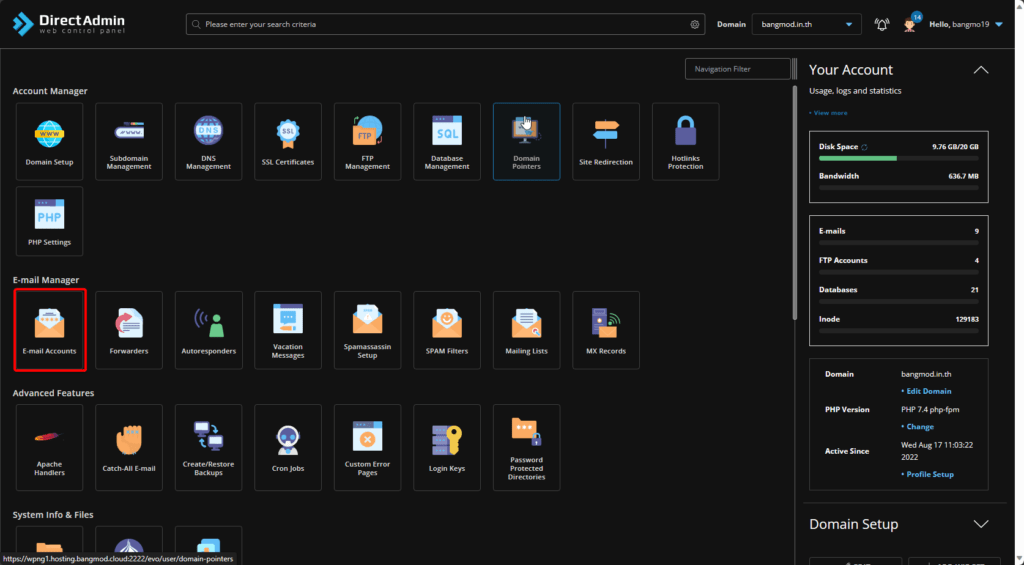This screenshot has width=1024, height=565.
Task: Open Spamassassin Setup
Action: coord(367,330)
